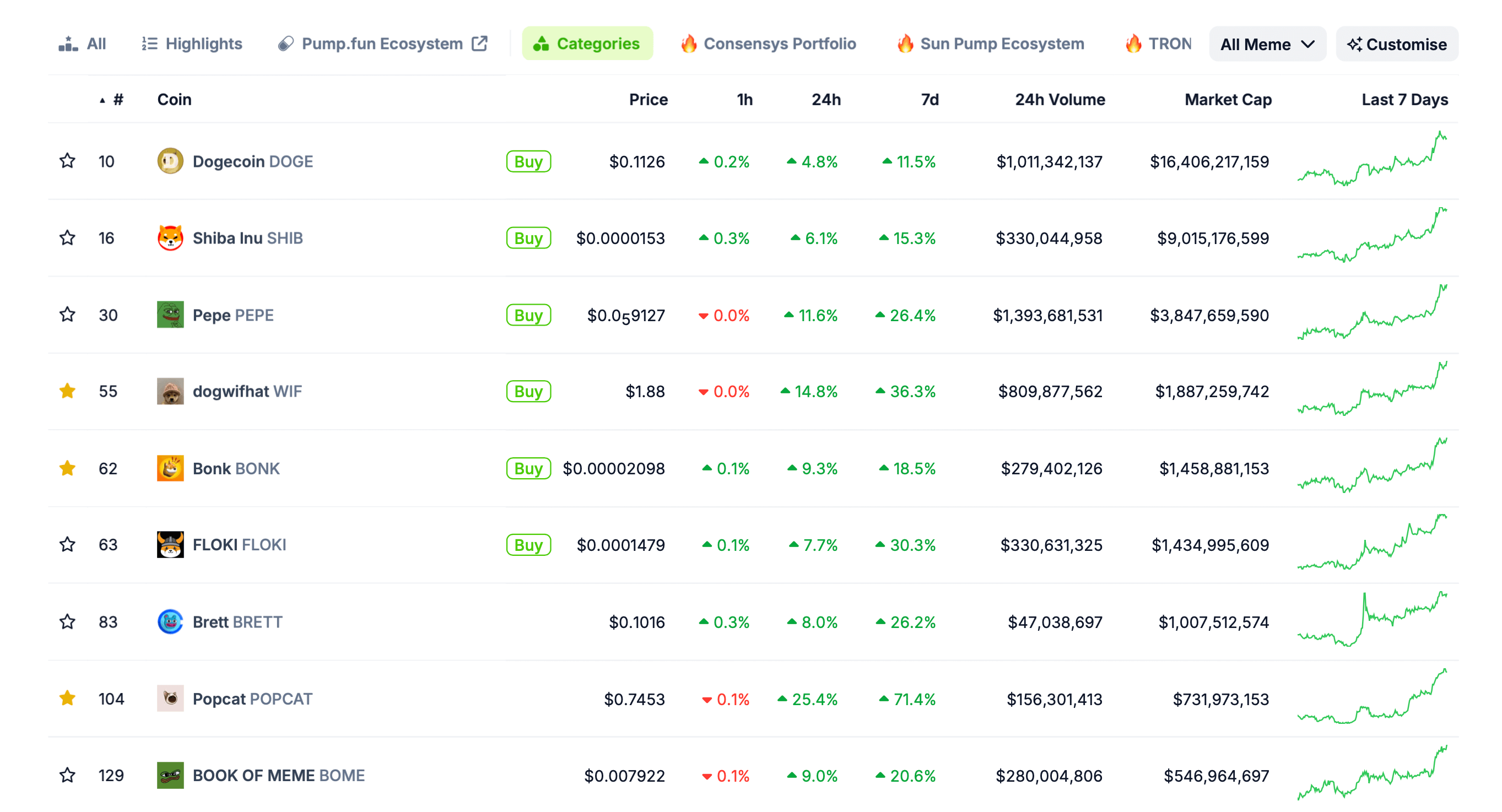Click the dogwifhat coin image
The height and width of the screenshot is (812, 1502).
tap(170, 391)
